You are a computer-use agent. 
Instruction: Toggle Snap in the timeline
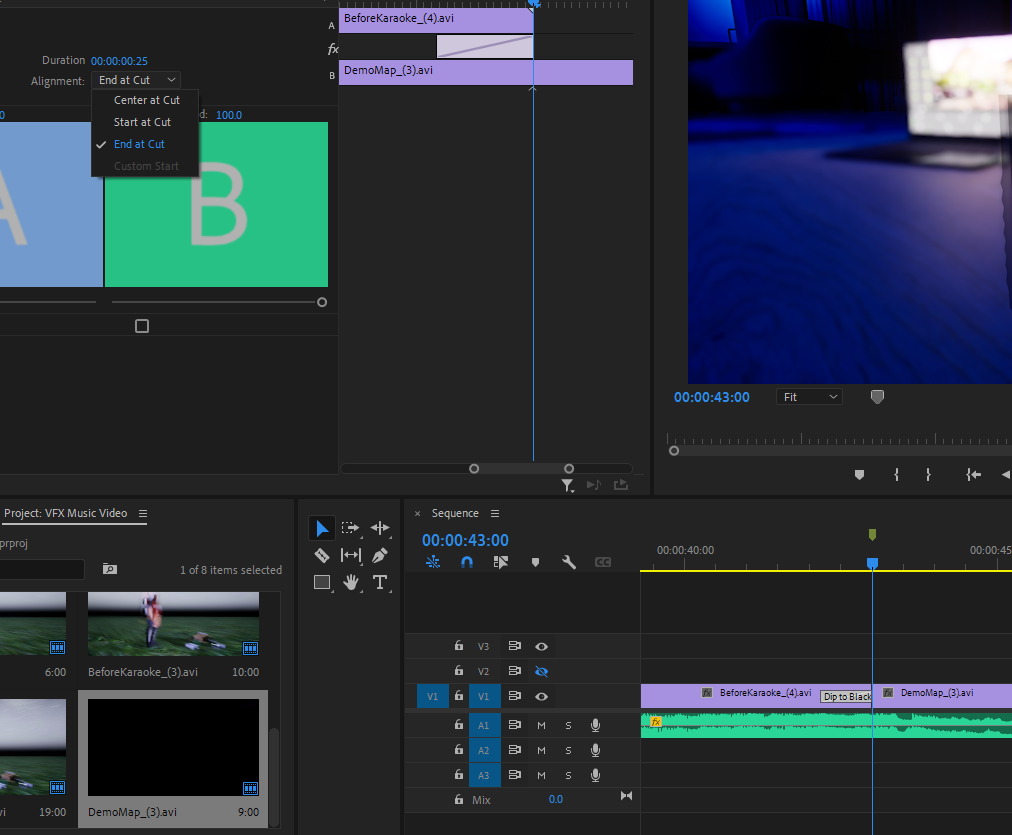click(467, 562)
